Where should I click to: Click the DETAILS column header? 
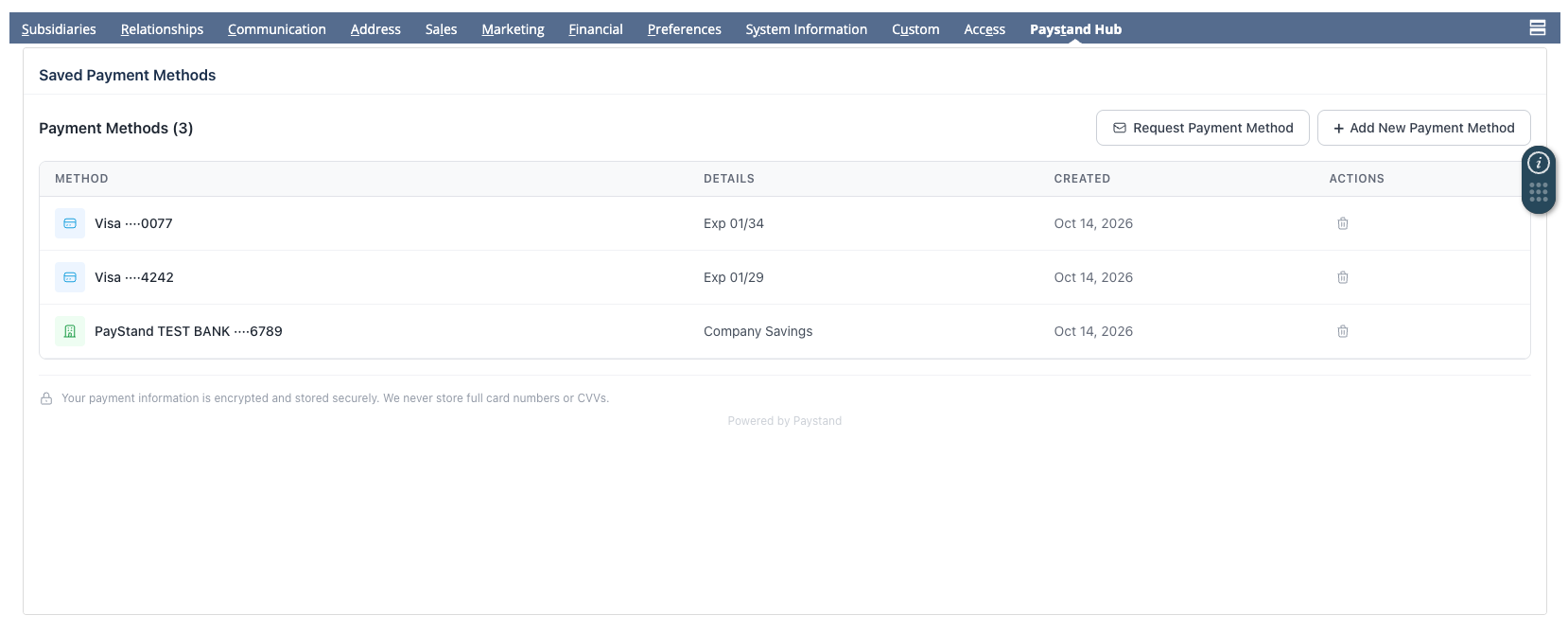point(729,179)
